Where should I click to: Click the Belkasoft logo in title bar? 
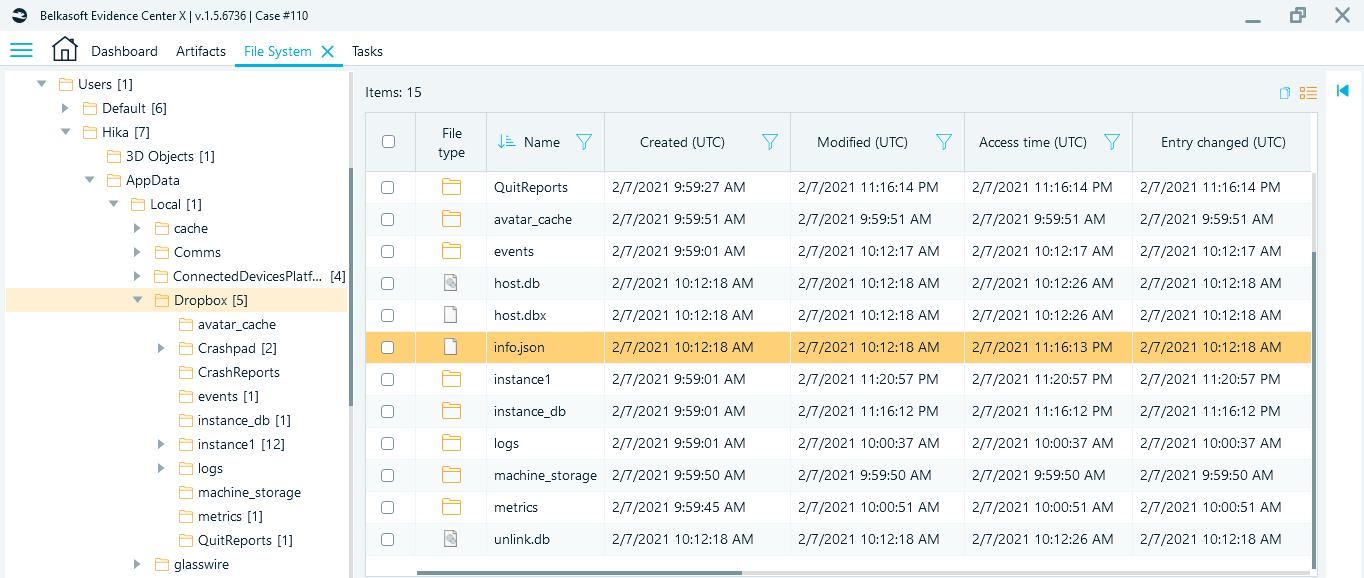pos(19,14)
